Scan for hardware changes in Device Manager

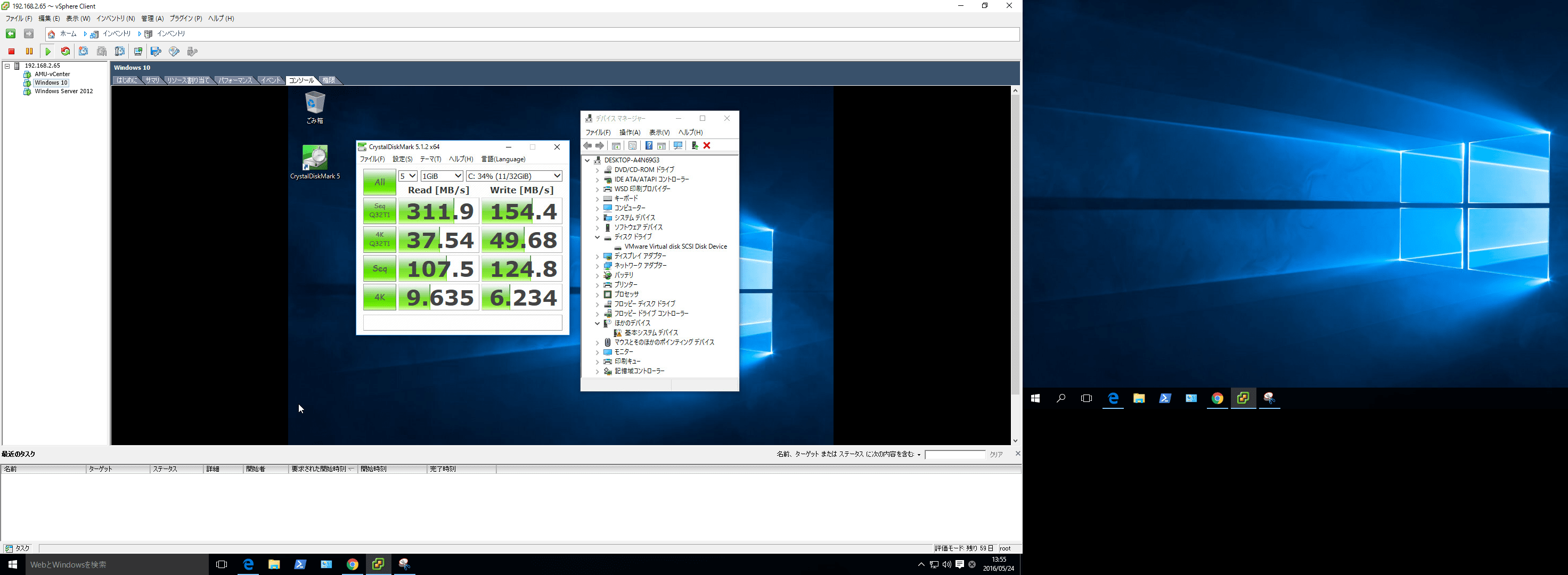pyautogui.click(x=677, y=146)
